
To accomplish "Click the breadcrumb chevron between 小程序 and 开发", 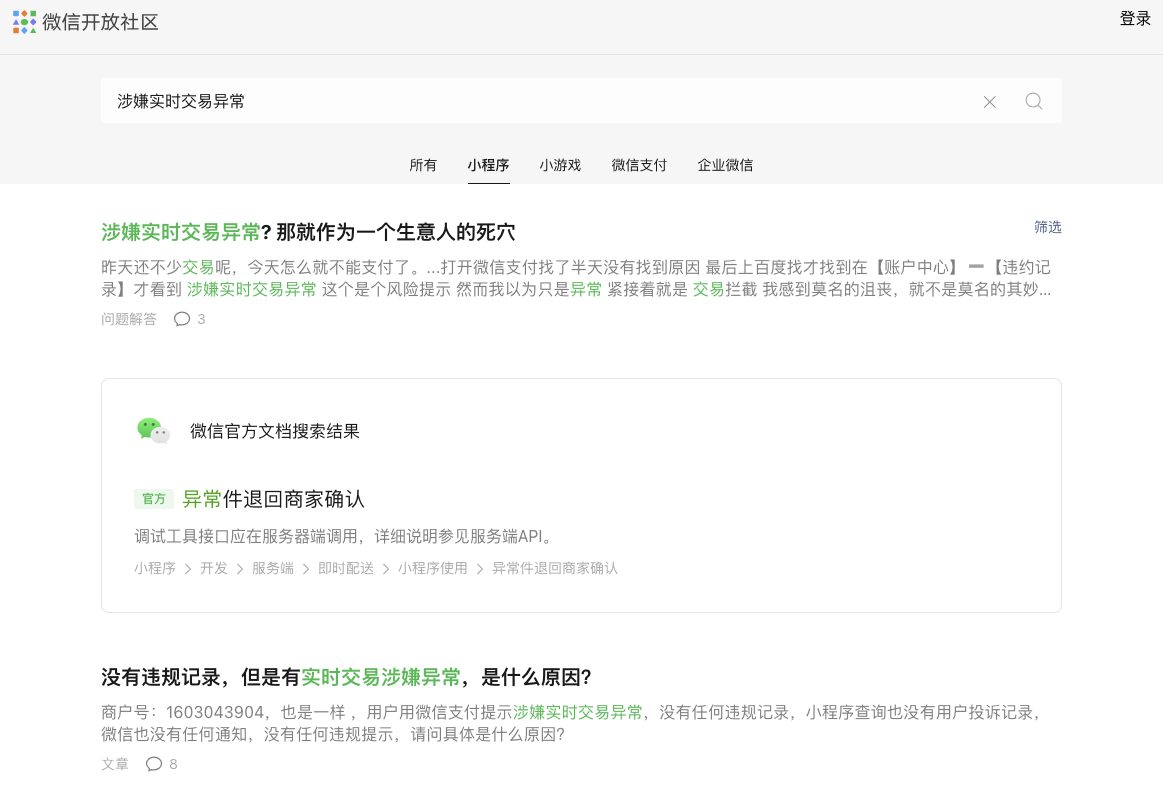I will 188,569.
